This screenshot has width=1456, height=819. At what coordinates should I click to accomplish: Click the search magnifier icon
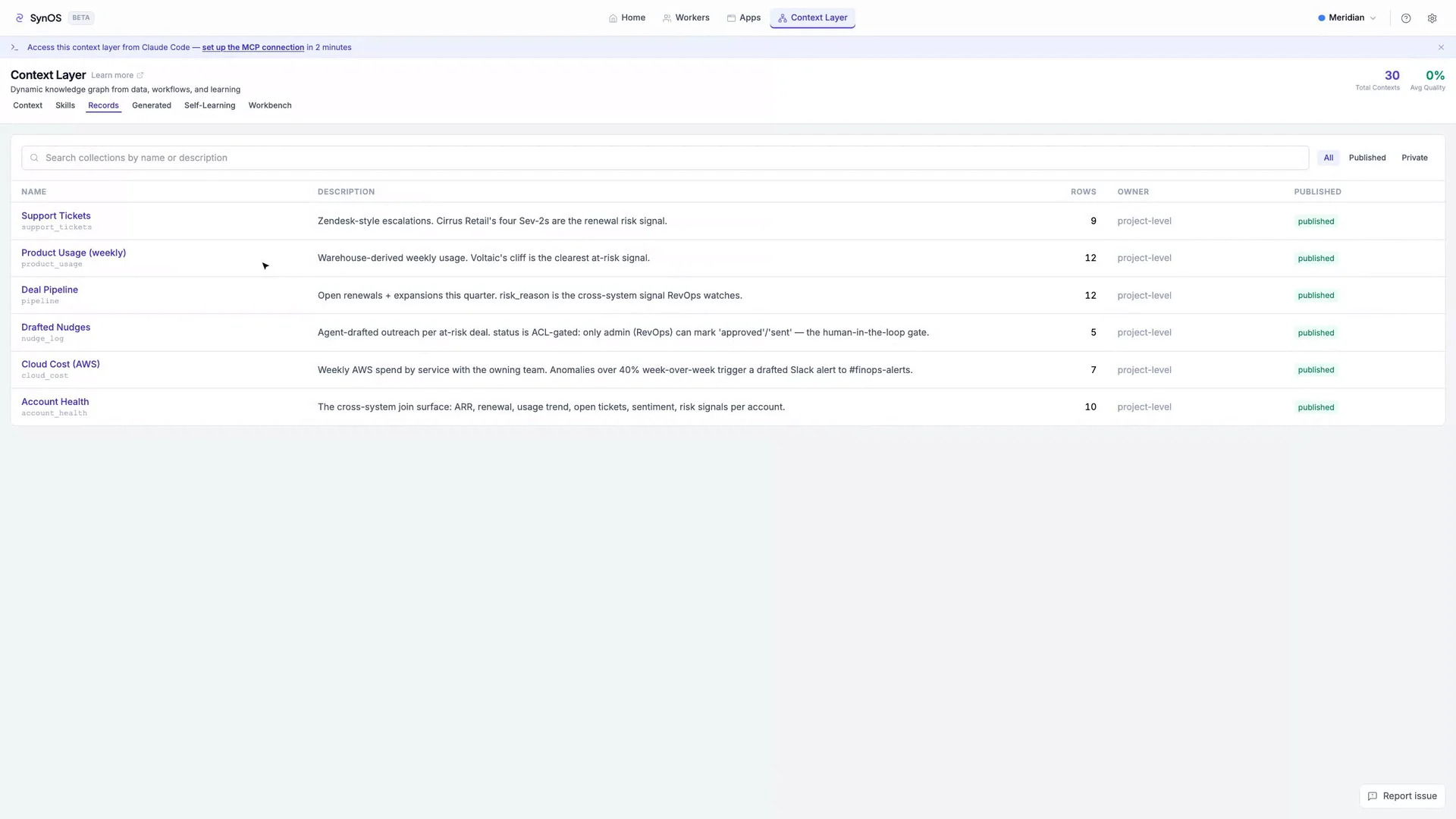34,158
